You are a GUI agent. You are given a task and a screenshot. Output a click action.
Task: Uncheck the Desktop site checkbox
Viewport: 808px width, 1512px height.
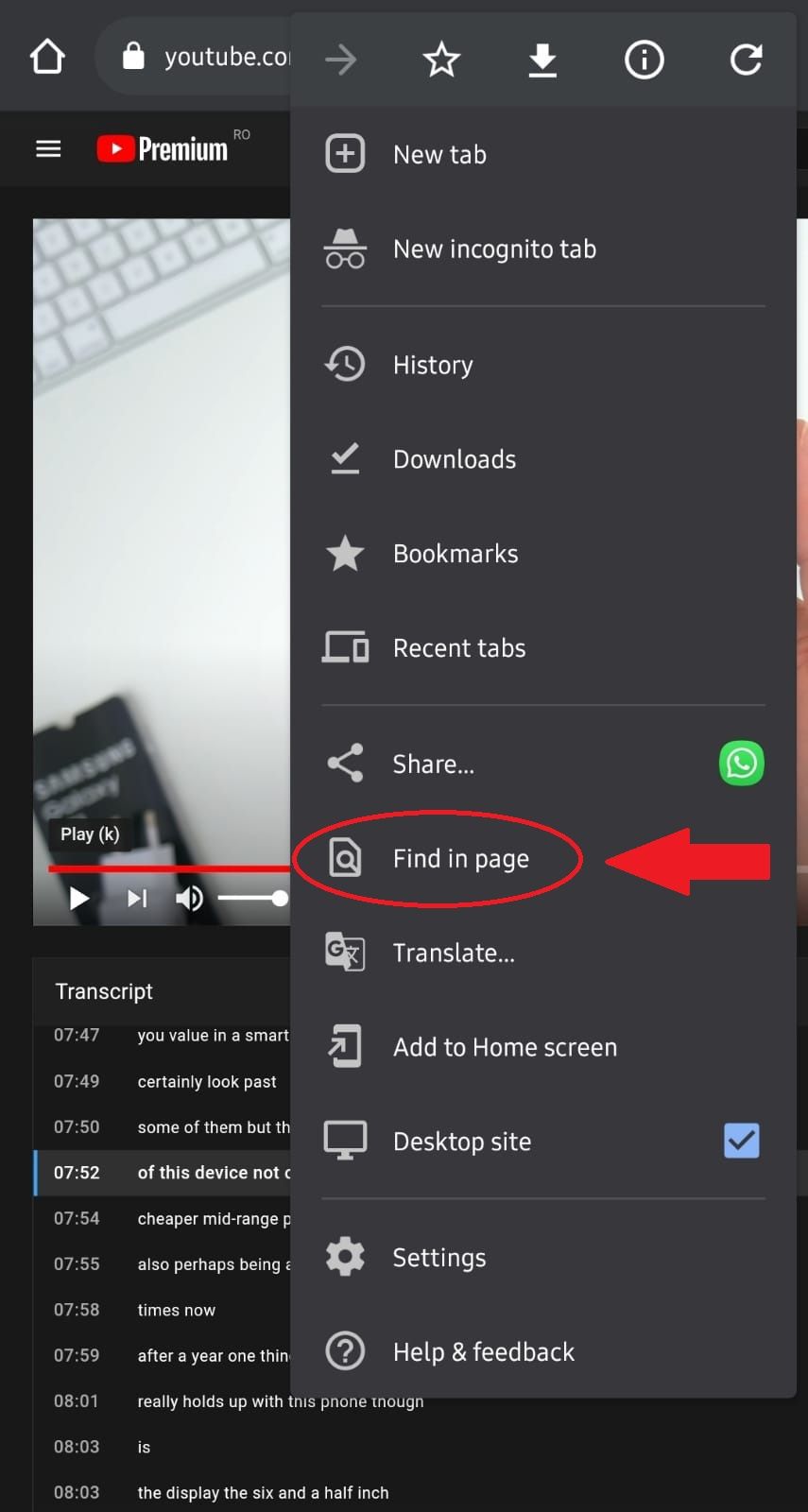[741, 1141]
